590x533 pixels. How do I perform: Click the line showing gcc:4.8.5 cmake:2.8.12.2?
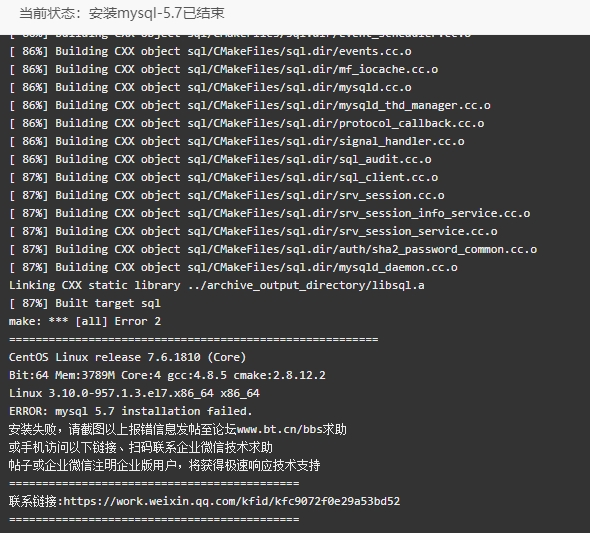[x=167, y=375]
